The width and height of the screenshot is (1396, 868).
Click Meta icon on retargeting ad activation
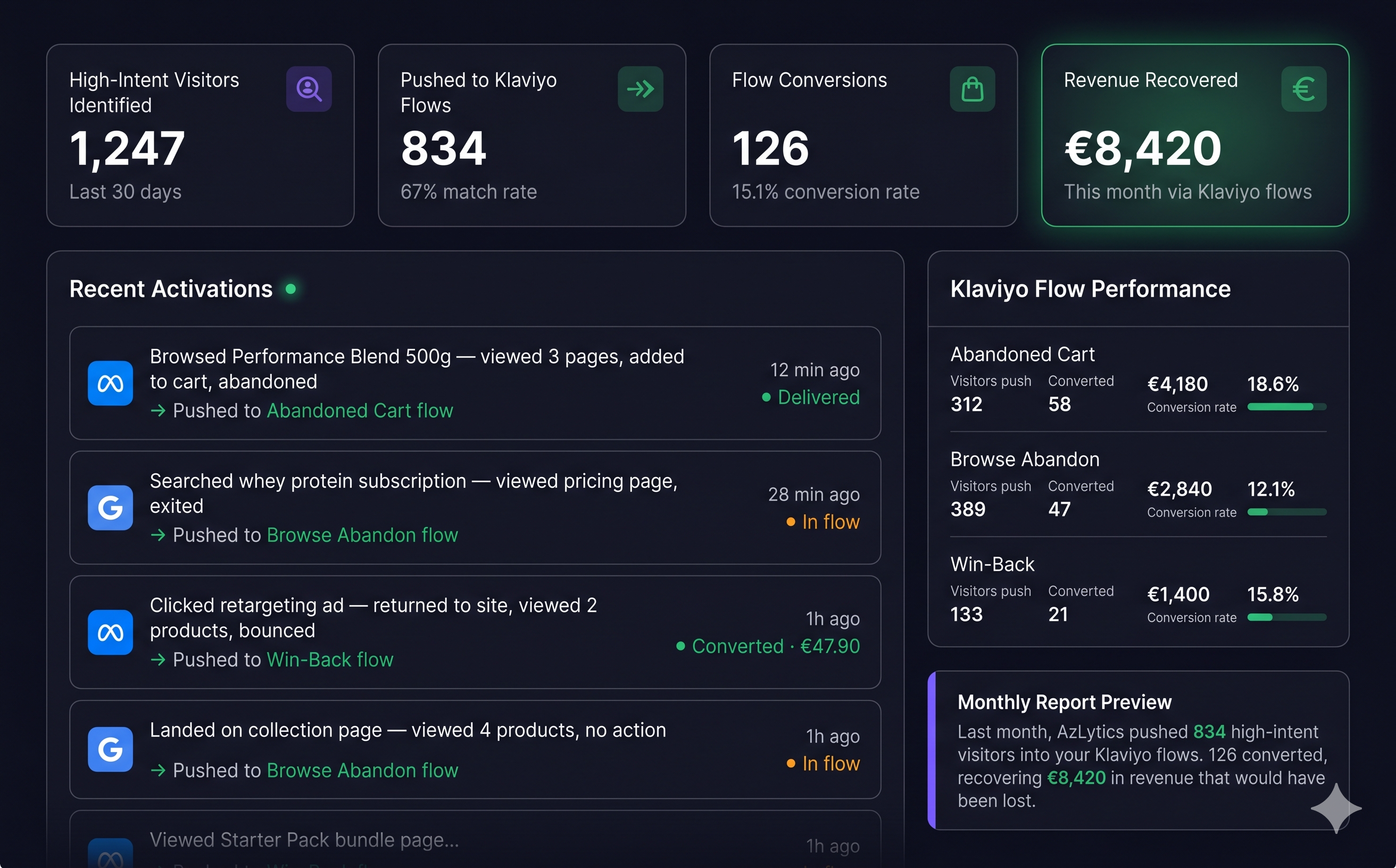(x=110, y=632)
